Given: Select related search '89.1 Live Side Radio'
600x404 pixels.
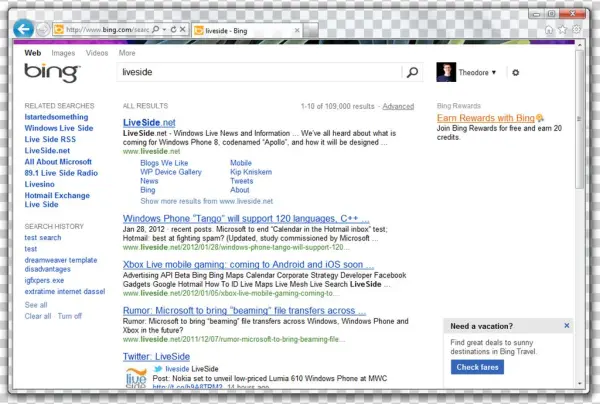Looking at the screenshot, I should [x=61, y=173].
